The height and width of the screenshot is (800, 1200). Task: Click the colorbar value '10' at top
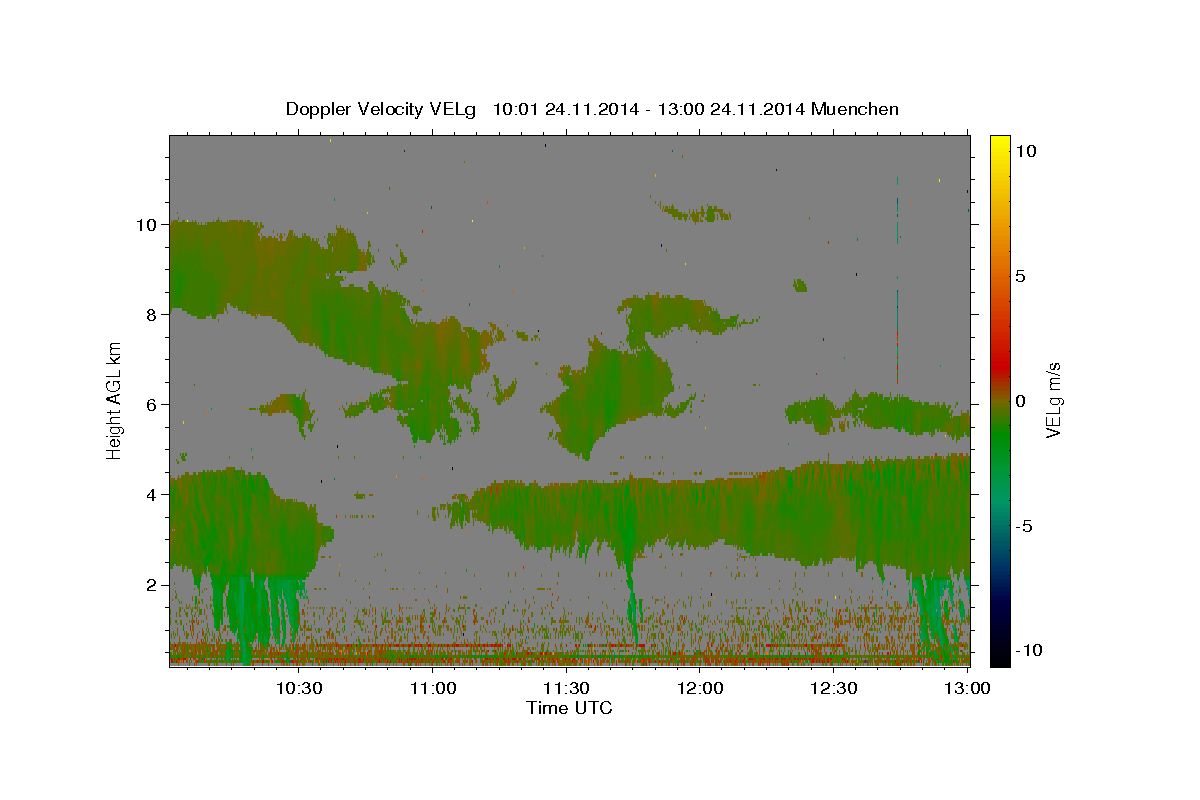point(1026,151)
